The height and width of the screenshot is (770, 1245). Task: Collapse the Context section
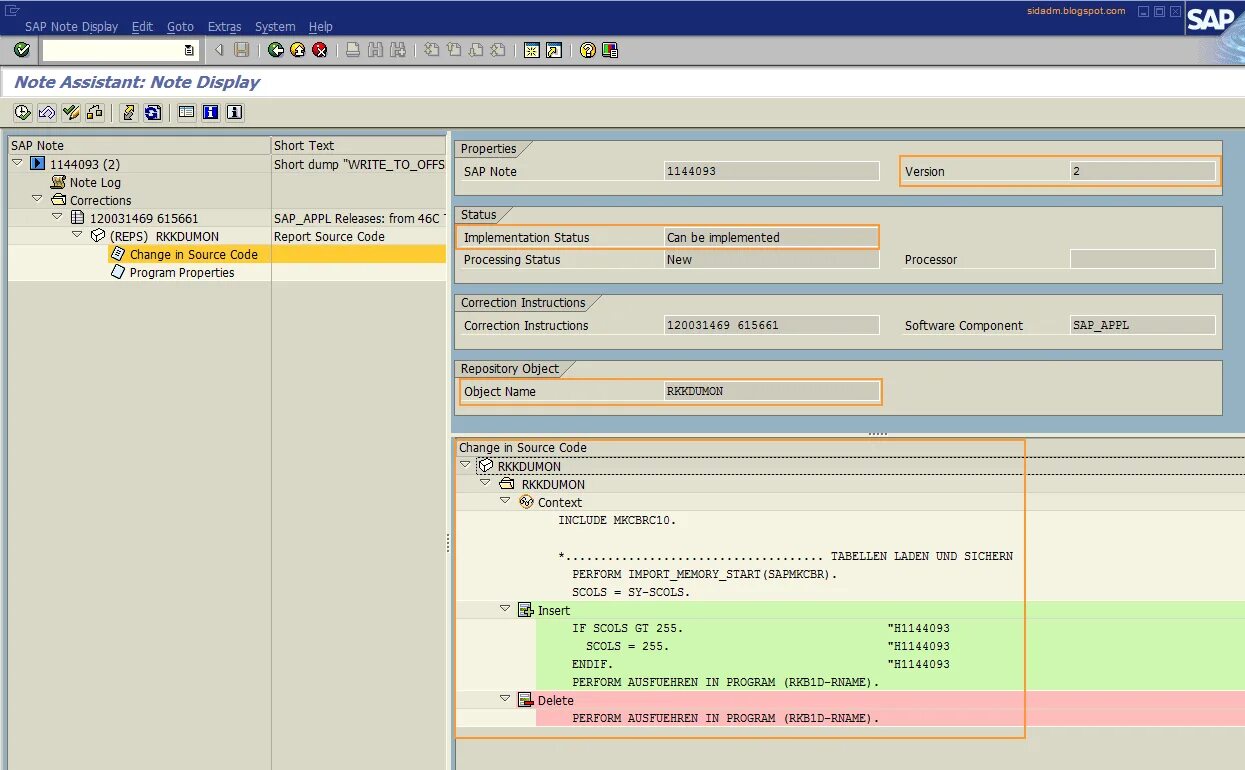coord(505,501)
